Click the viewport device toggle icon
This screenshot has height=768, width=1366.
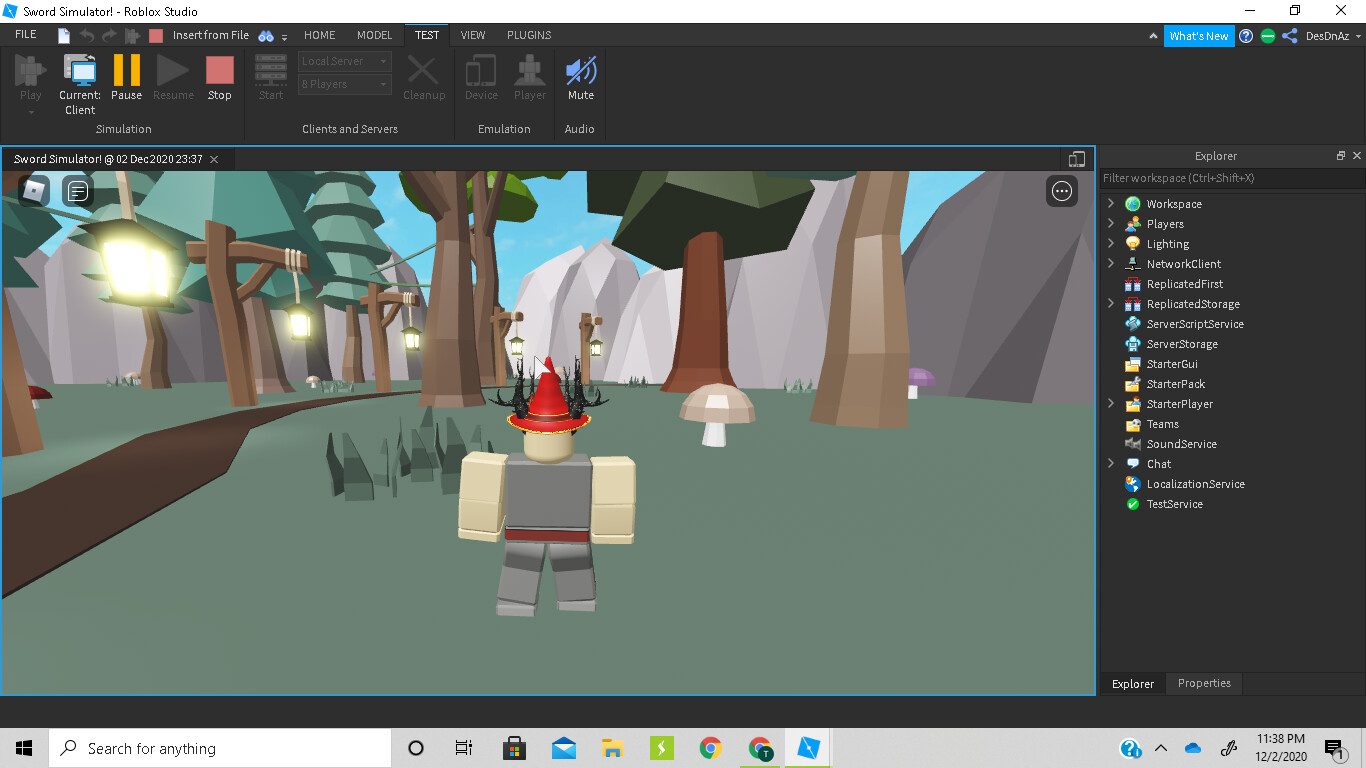[1076, 159]
